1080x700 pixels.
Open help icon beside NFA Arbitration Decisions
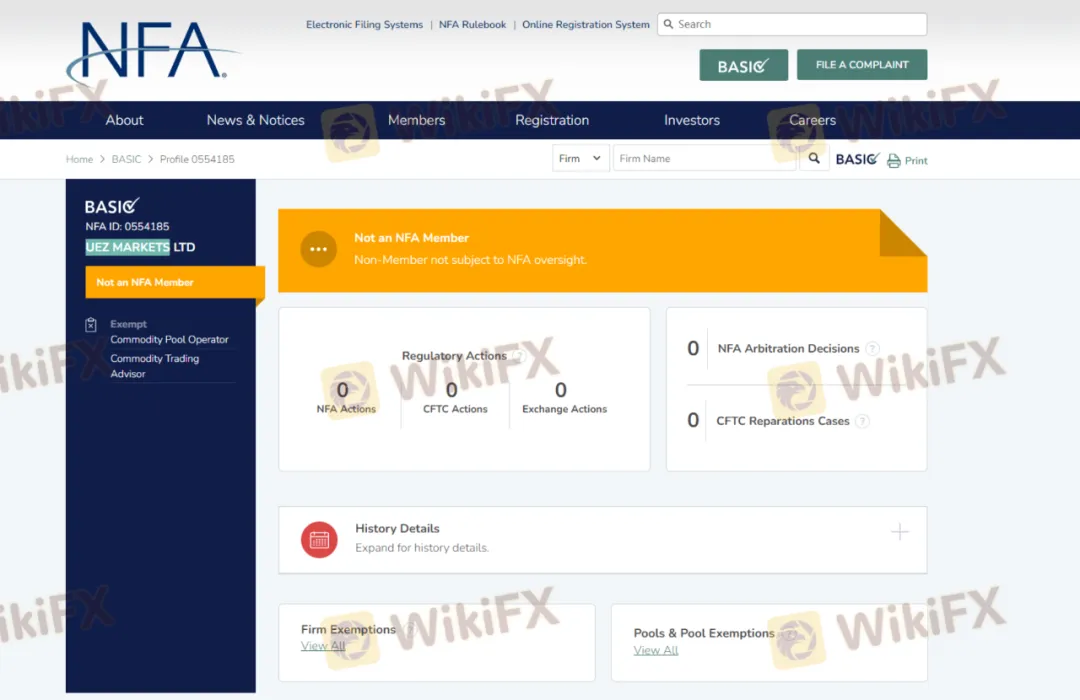872,349
